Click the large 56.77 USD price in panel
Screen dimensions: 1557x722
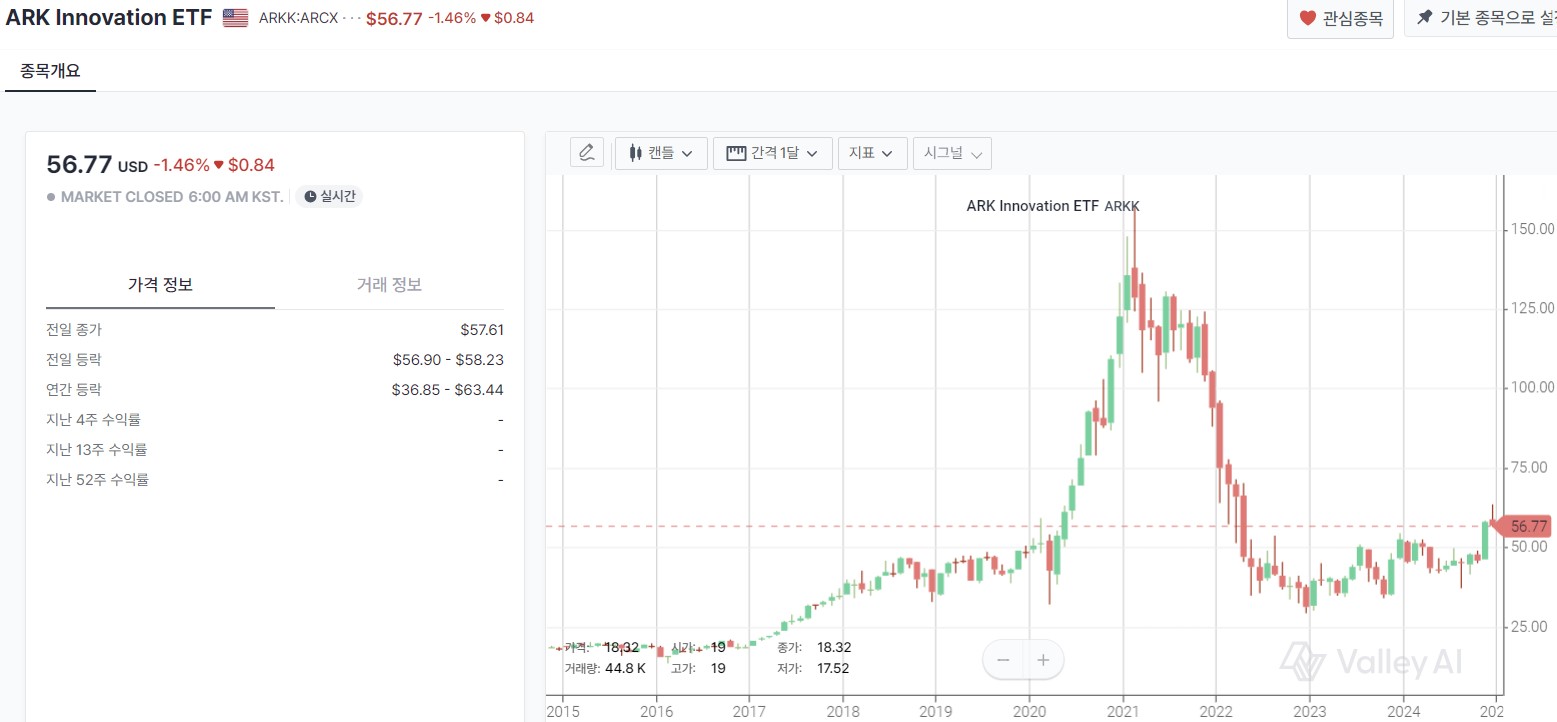pyautogui.click(x=97, y=165)
